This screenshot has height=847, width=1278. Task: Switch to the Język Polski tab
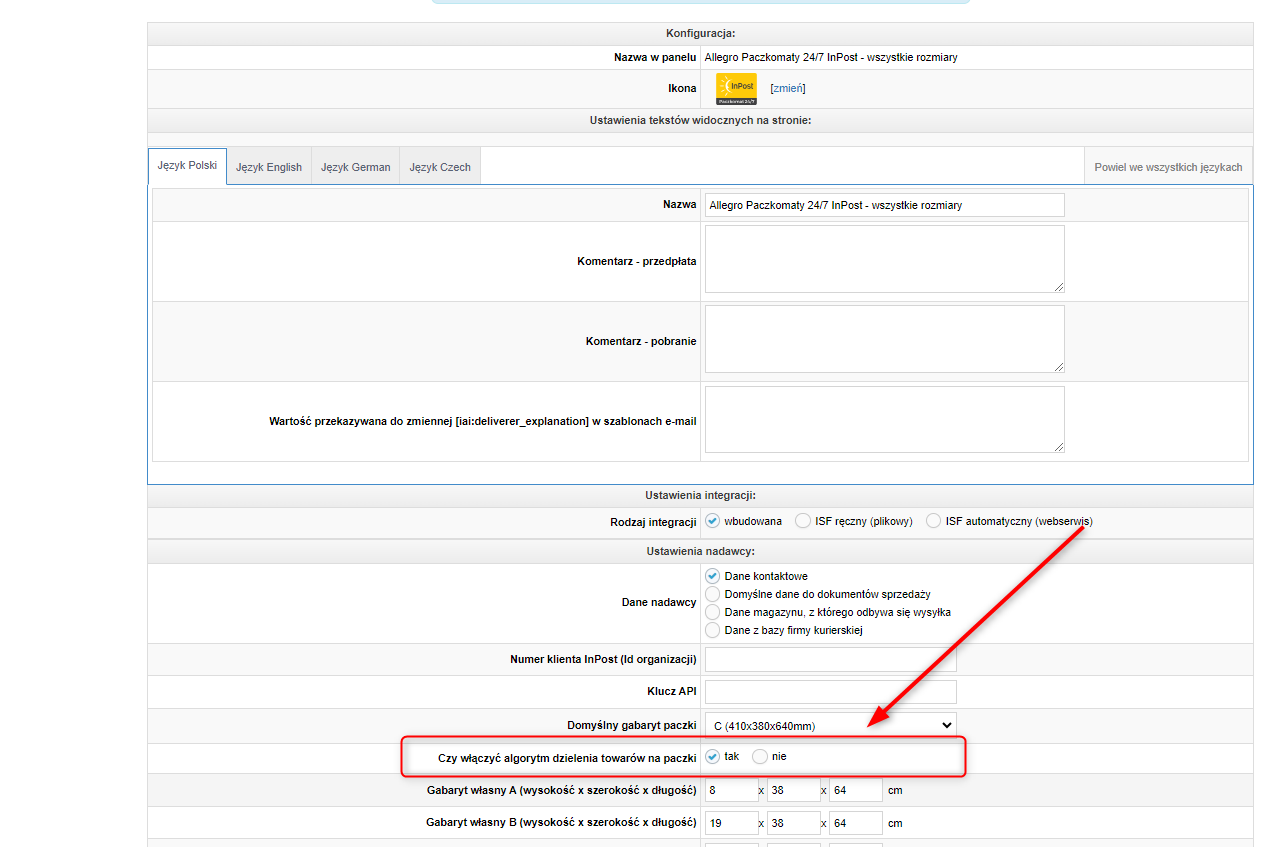click(187, 166)
